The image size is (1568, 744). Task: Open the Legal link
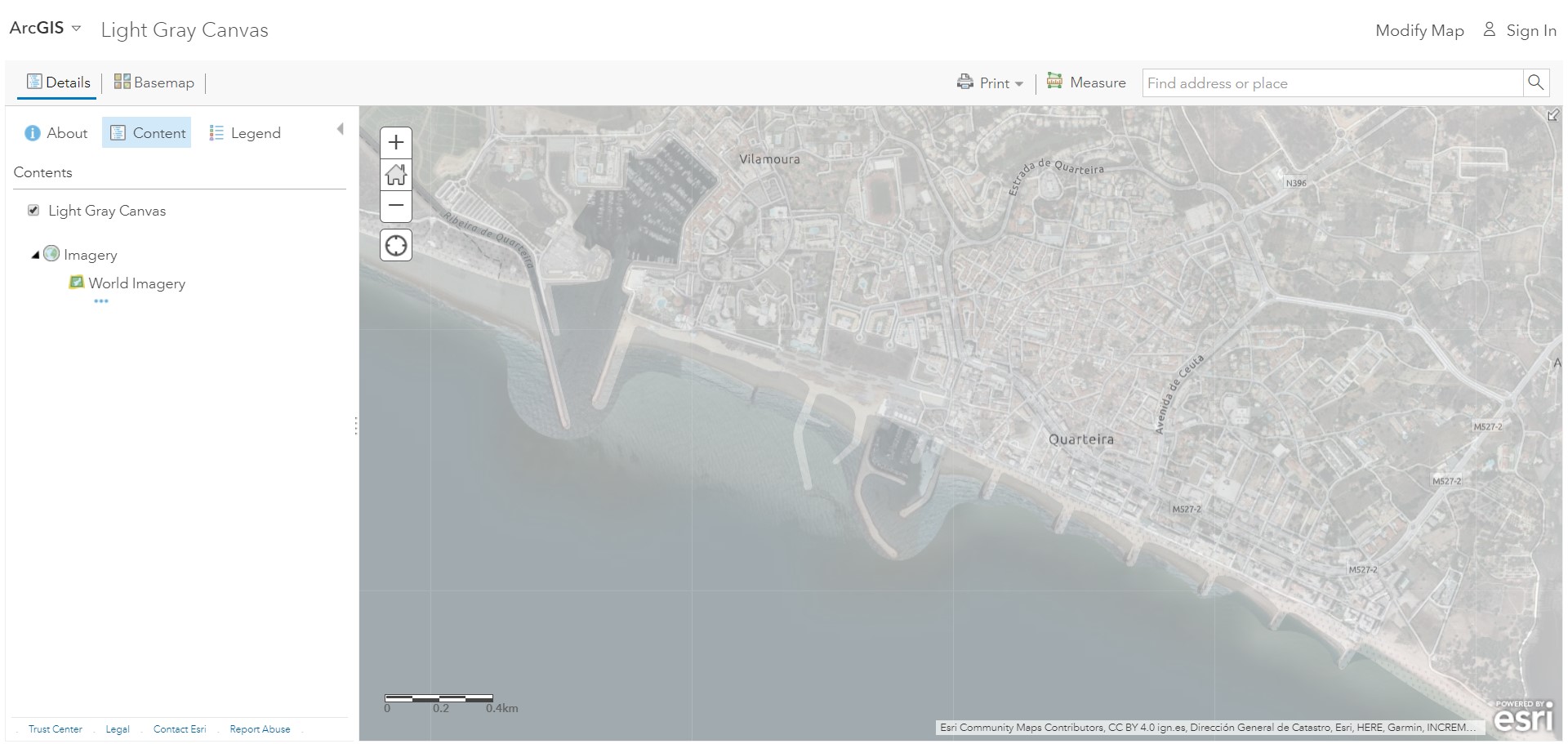pos(118,729)
